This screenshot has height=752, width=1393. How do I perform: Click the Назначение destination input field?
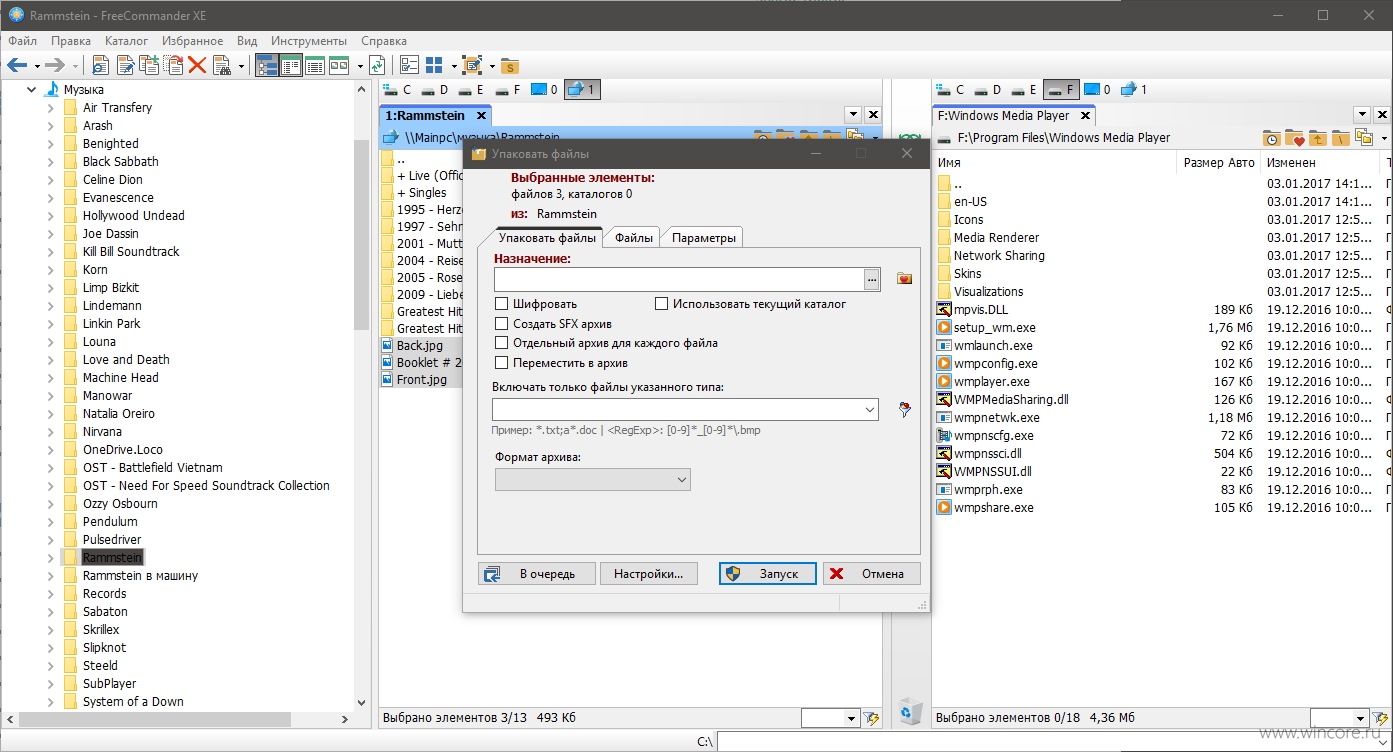tap(679, 279)
